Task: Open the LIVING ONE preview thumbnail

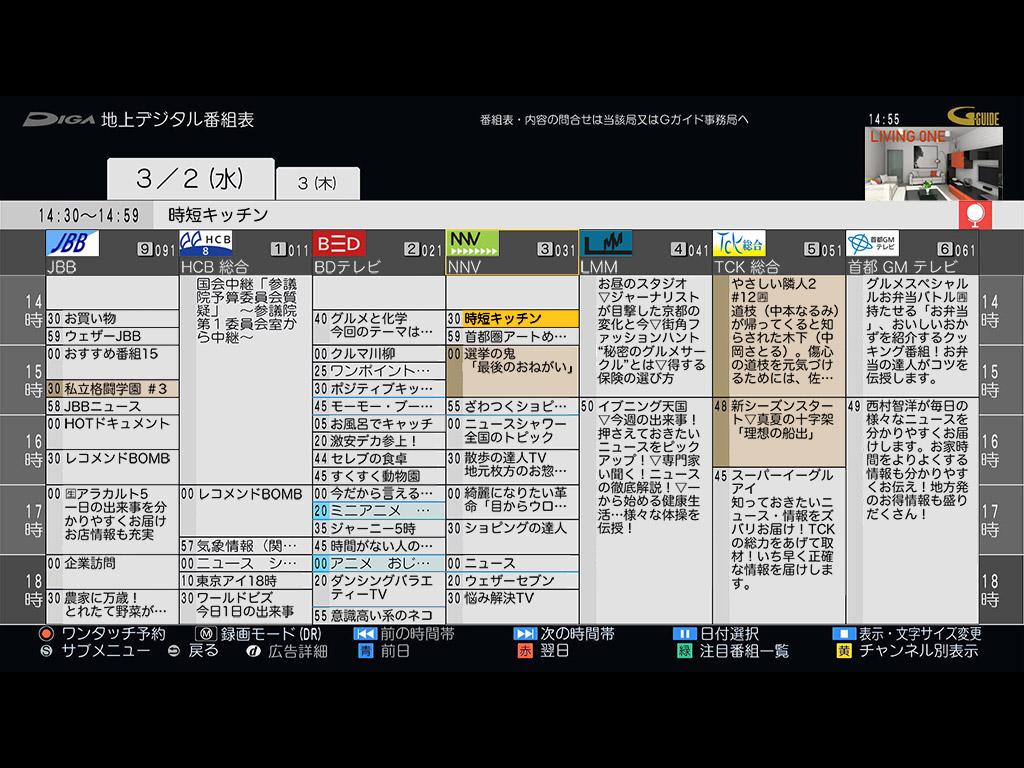Action: (934, 164)
